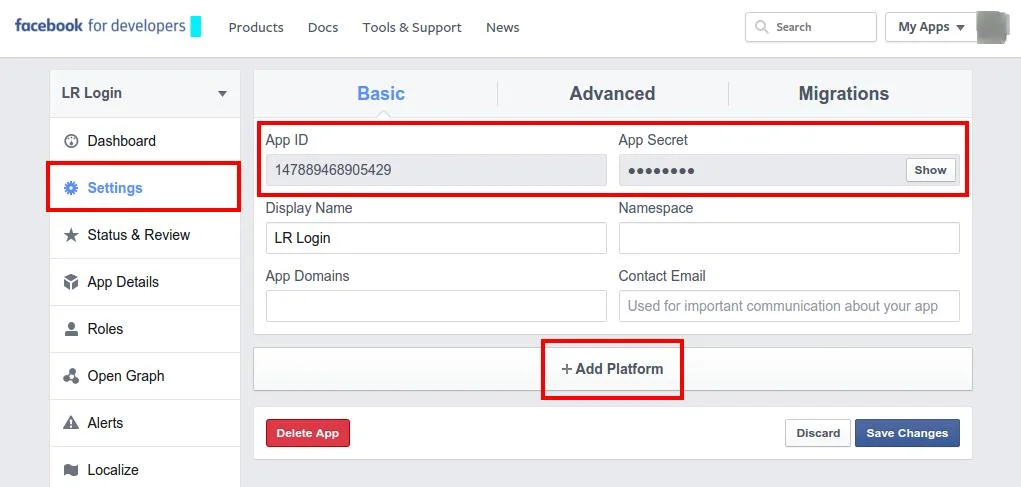Open Alerts in the sidebar
The height and width of the screenshot is (487, 1021).
(x=145, y=423)
